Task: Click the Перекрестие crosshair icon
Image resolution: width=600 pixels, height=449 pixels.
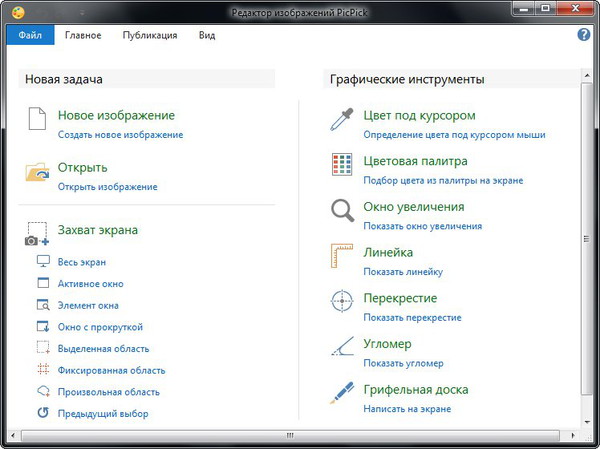Action: [x=343, y=302]
